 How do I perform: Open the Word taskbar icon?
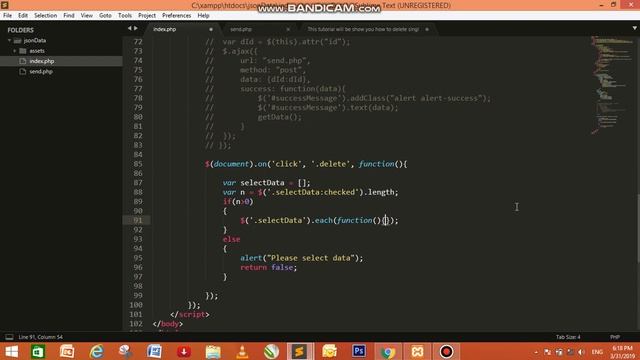pyautogui.click(x=154, y=351)
